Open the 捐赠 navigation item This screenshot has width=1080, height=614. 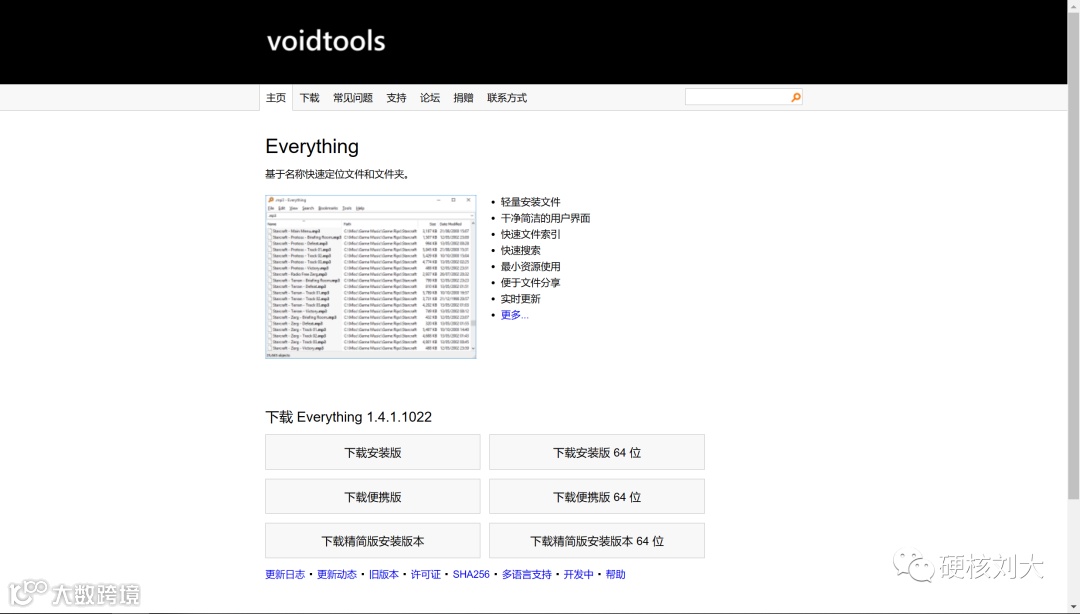[x=464, y=98]
